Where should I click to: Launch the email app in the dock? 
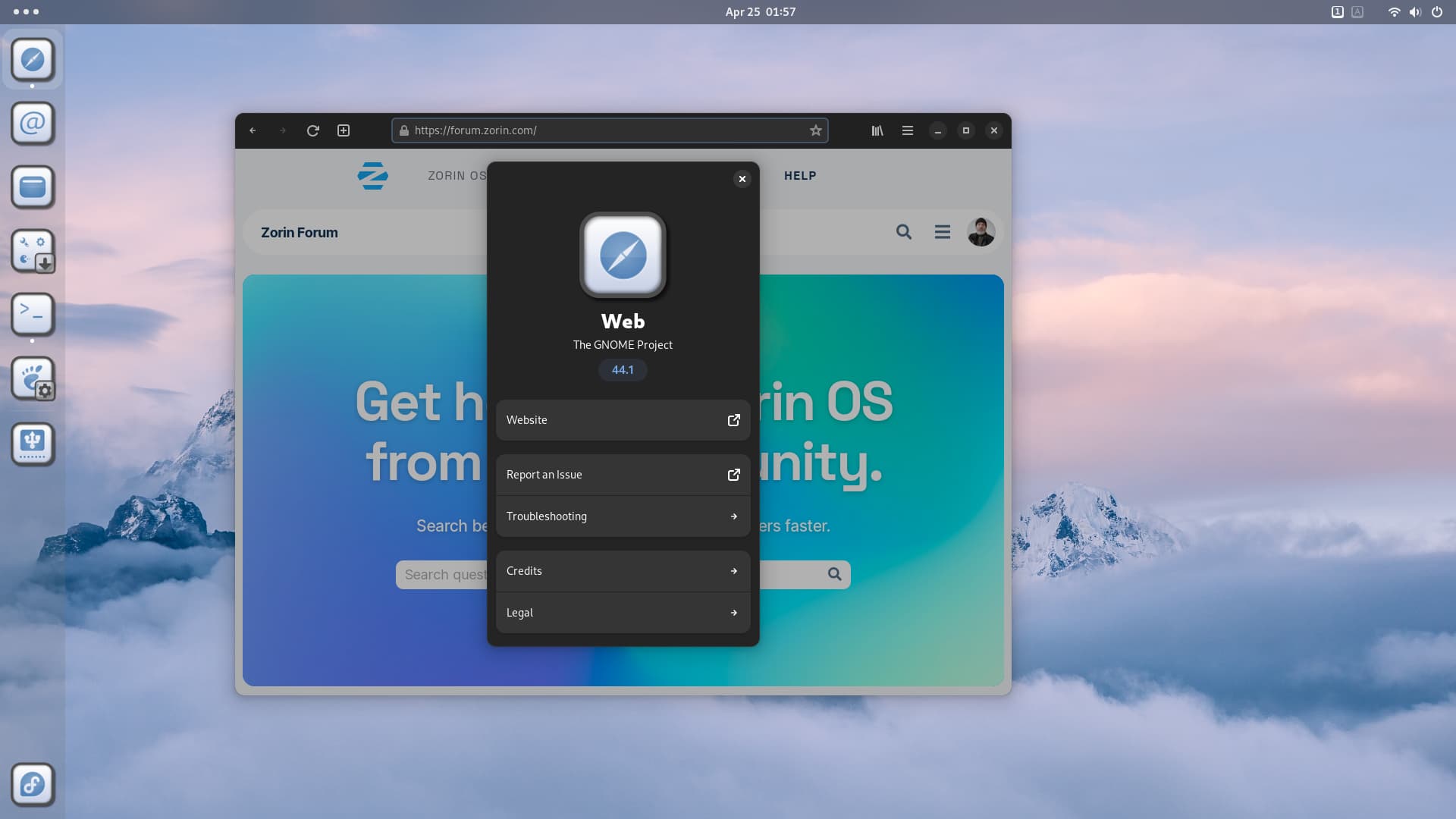(x=33, y=123)
